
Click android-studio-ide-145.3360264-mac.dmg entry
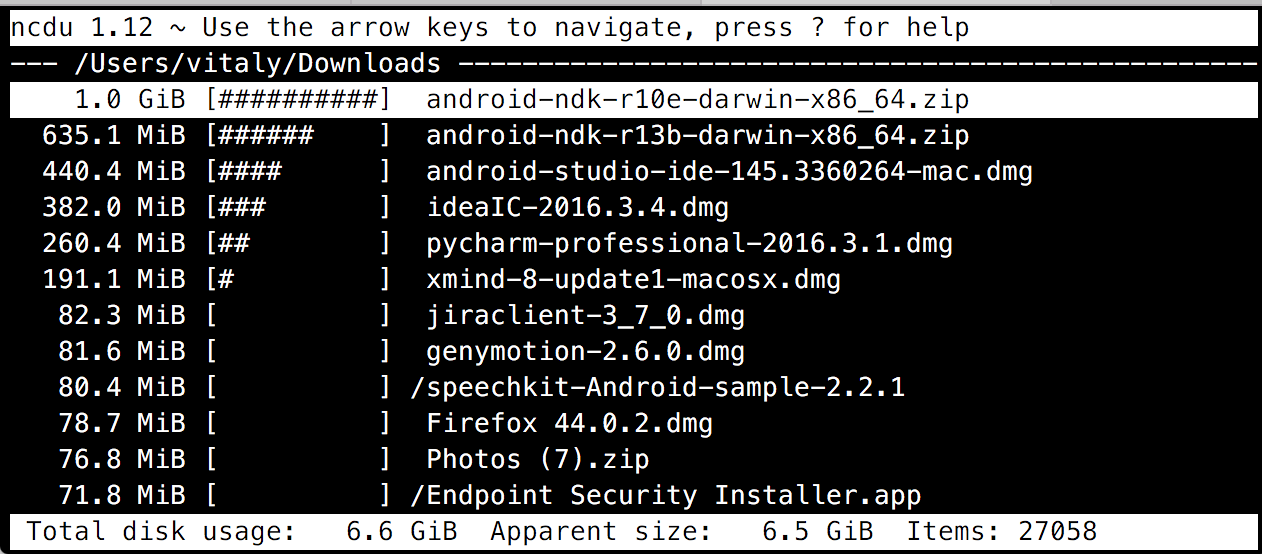pos(729,172)
